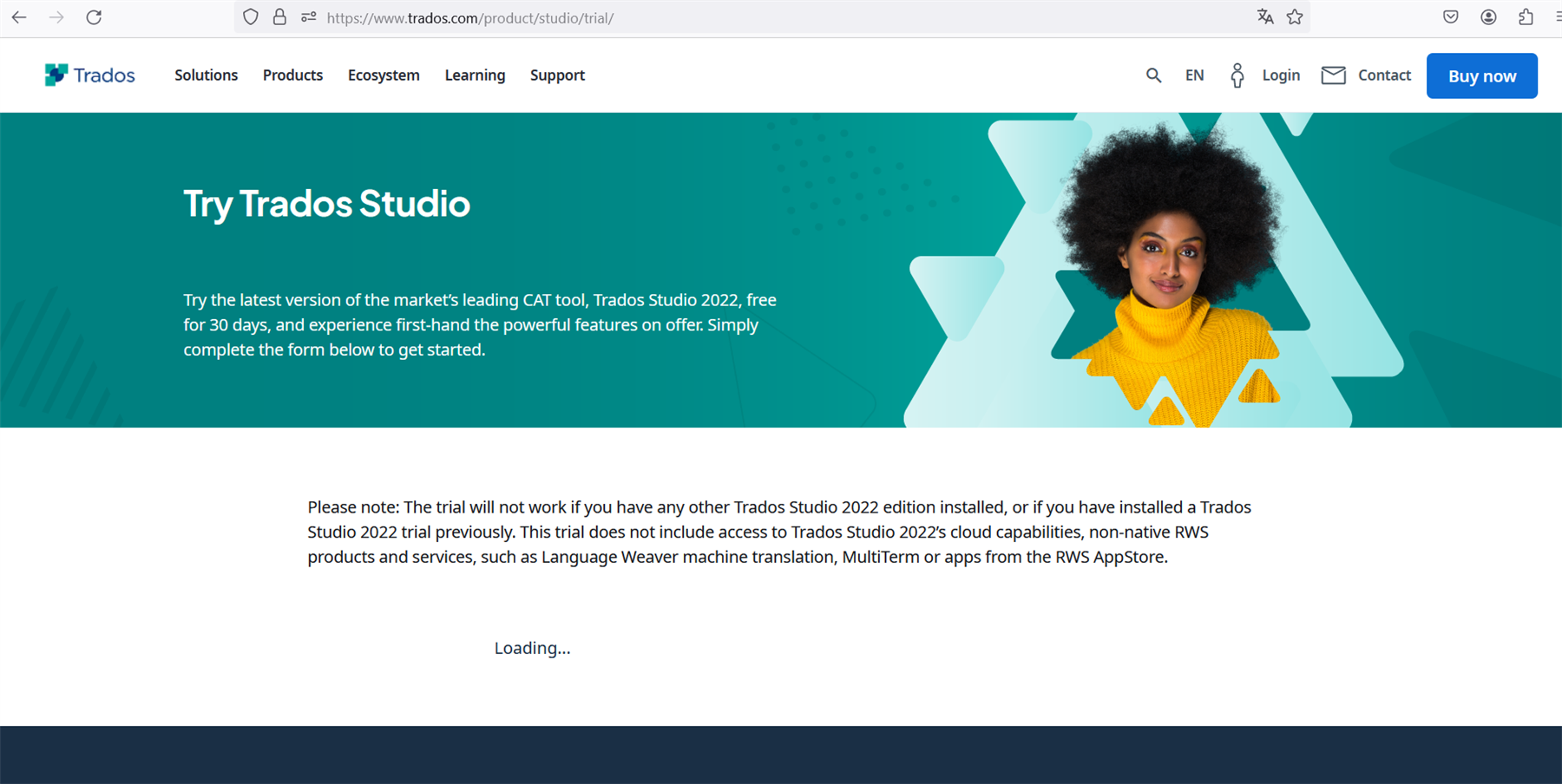Screen dimensions: 1562x784
Task: Click the padlock site security icon
Action: (279, 17)
